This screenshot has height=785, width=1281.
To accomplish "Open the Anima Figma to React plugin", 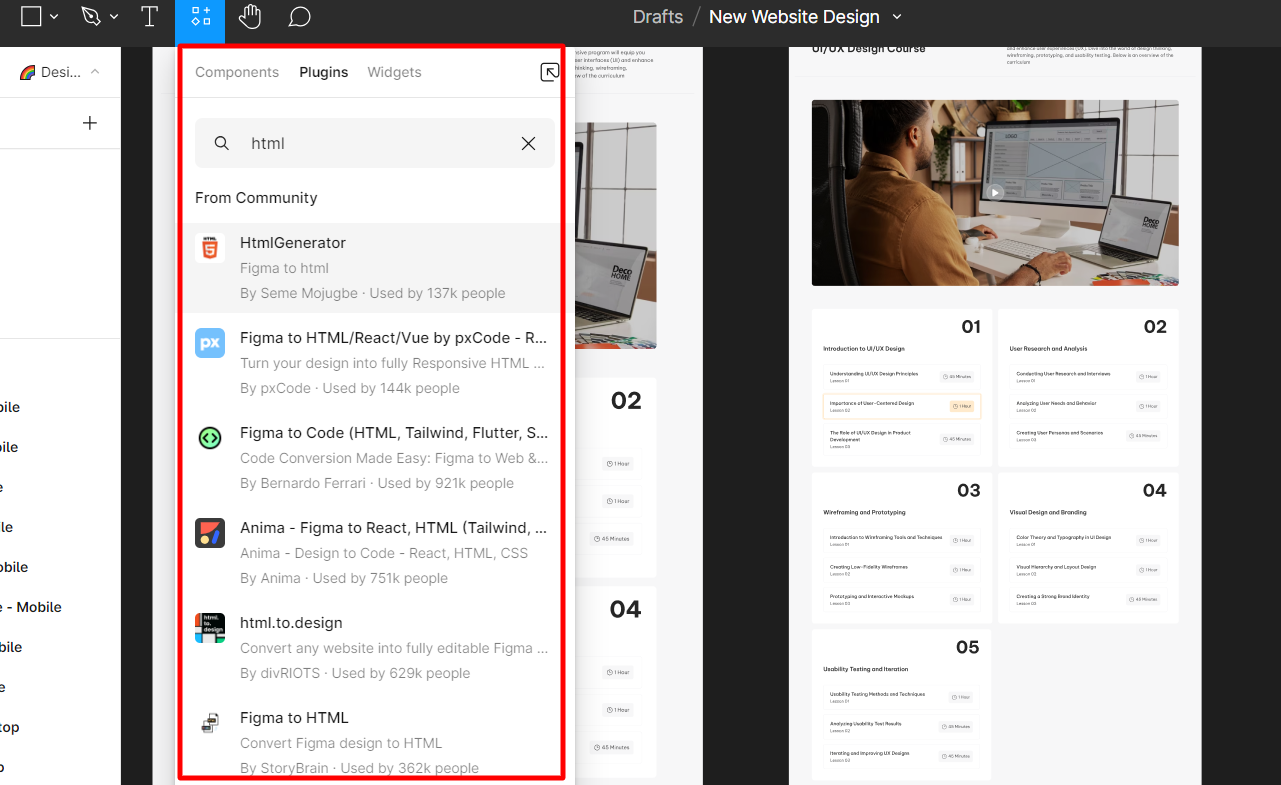I will pyautogui.click(x=370, y=553).
